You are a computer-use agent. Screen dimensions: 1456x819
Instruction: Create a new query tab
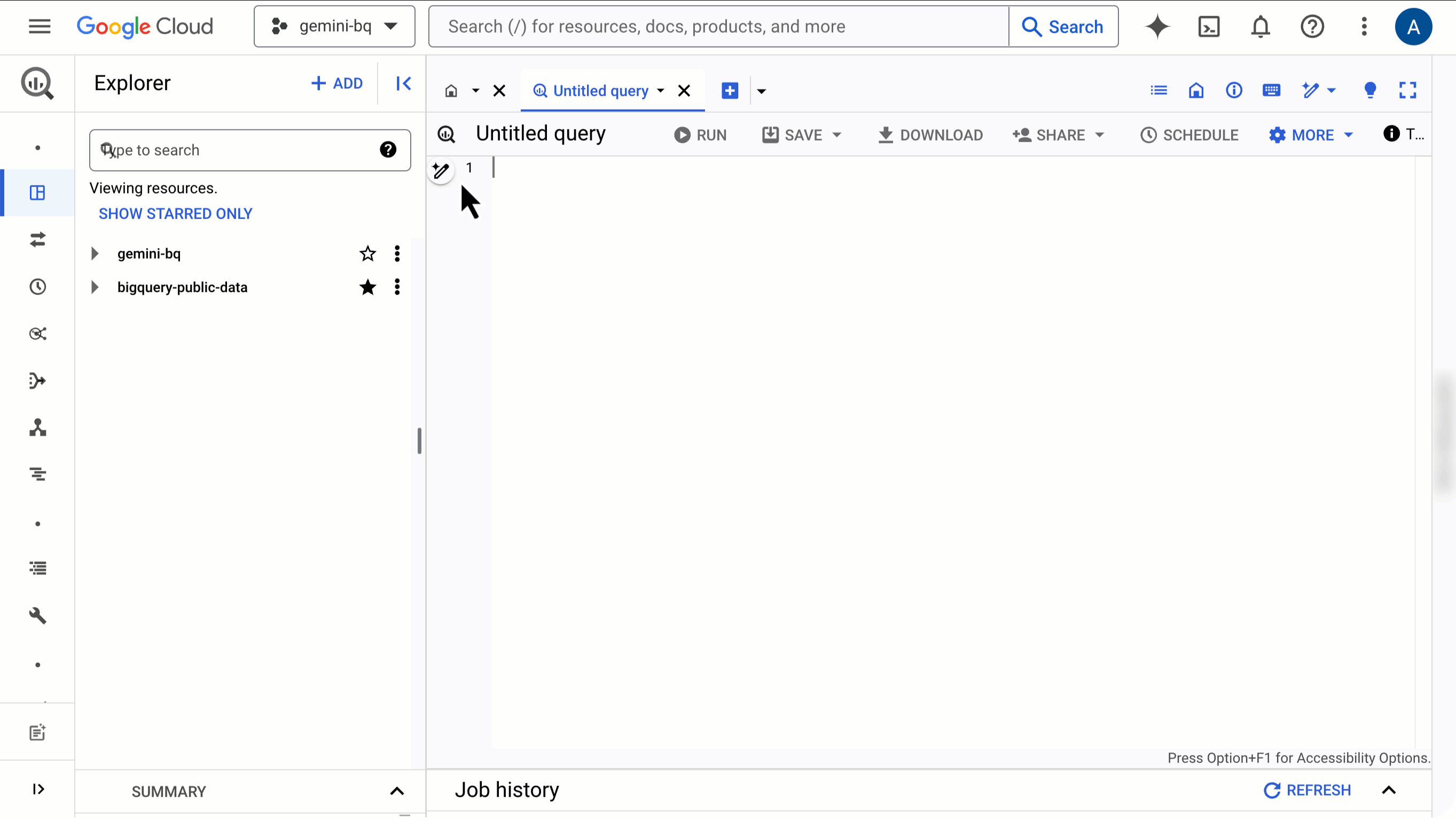click(730, 90)
